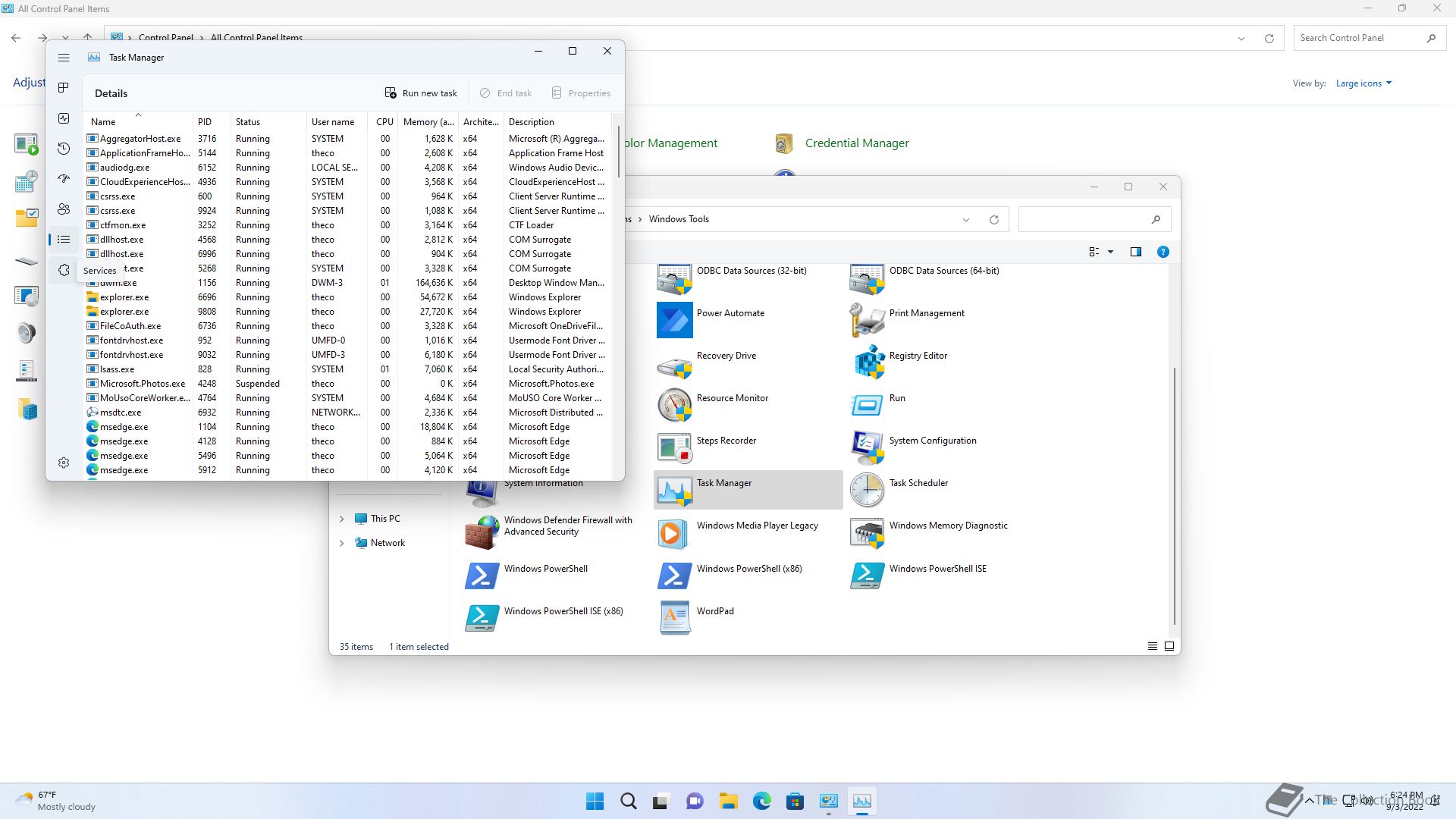Open Windows Start menu
This screenshot has height=819, width=1456.
[595, 801]
